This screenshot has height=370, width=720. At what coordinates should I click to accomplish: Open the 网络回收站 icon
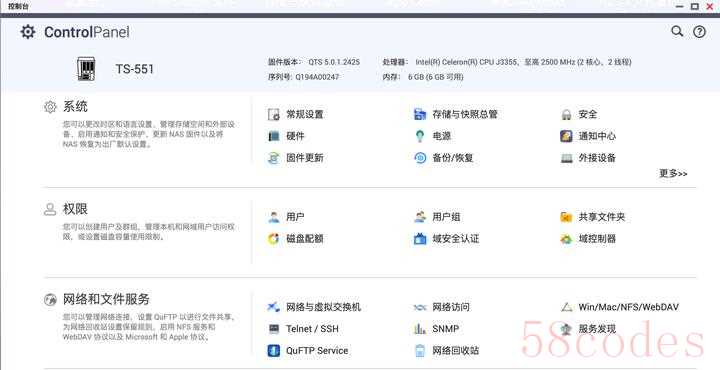(420, 351)
